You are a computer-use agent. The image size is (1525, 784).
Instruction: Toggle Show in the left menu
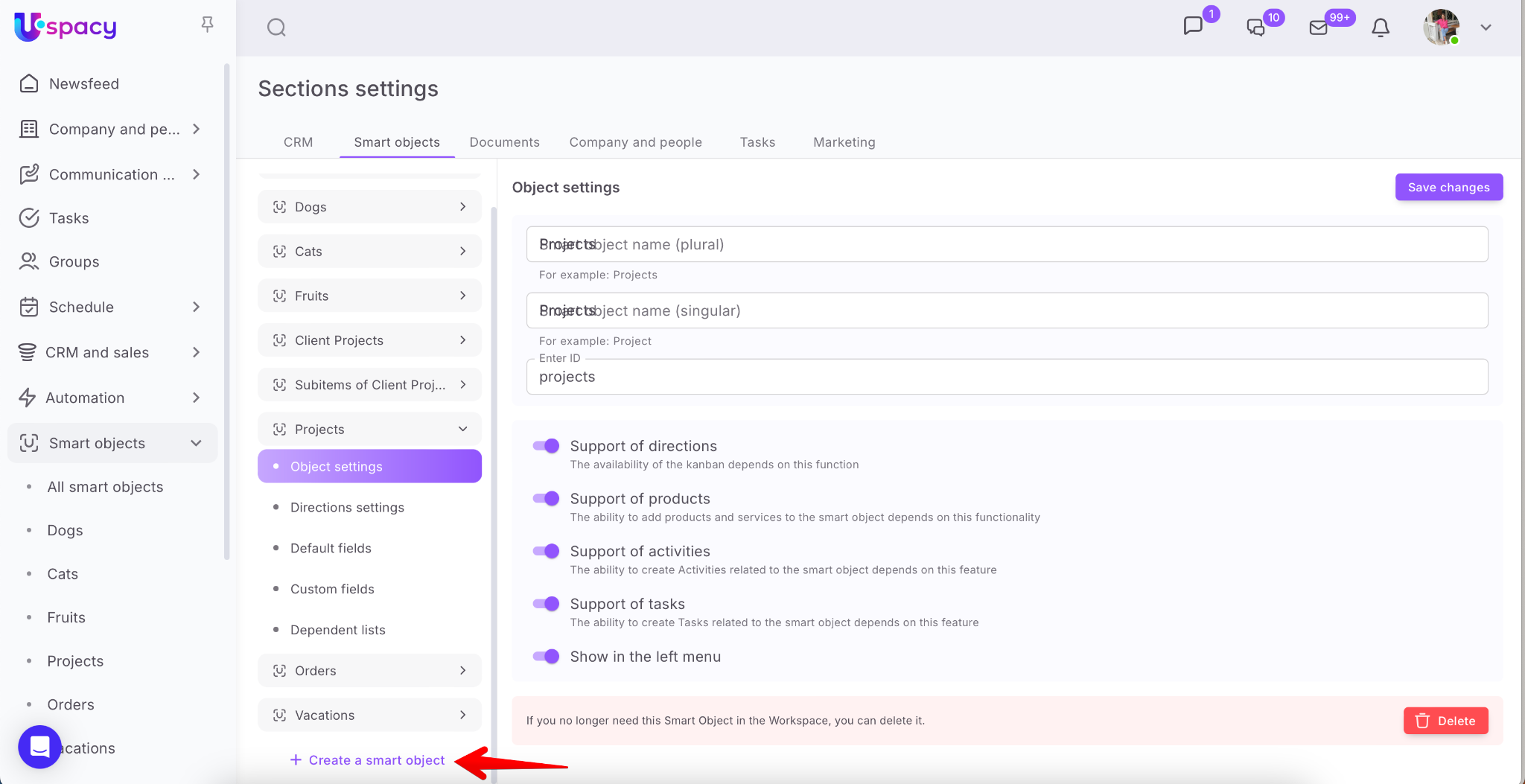546,657
